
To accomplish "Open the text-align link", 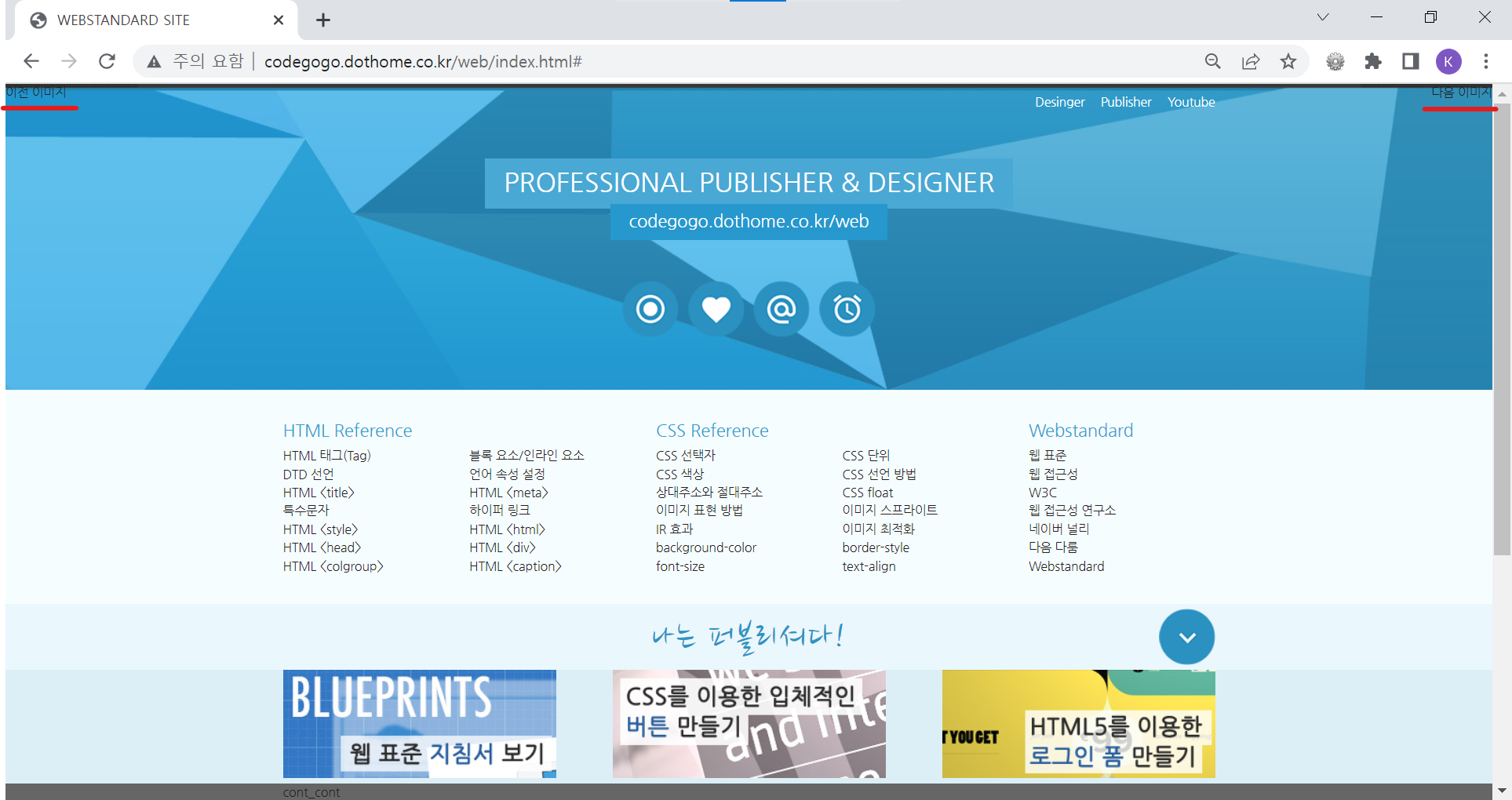I will [x=869, y=566].
